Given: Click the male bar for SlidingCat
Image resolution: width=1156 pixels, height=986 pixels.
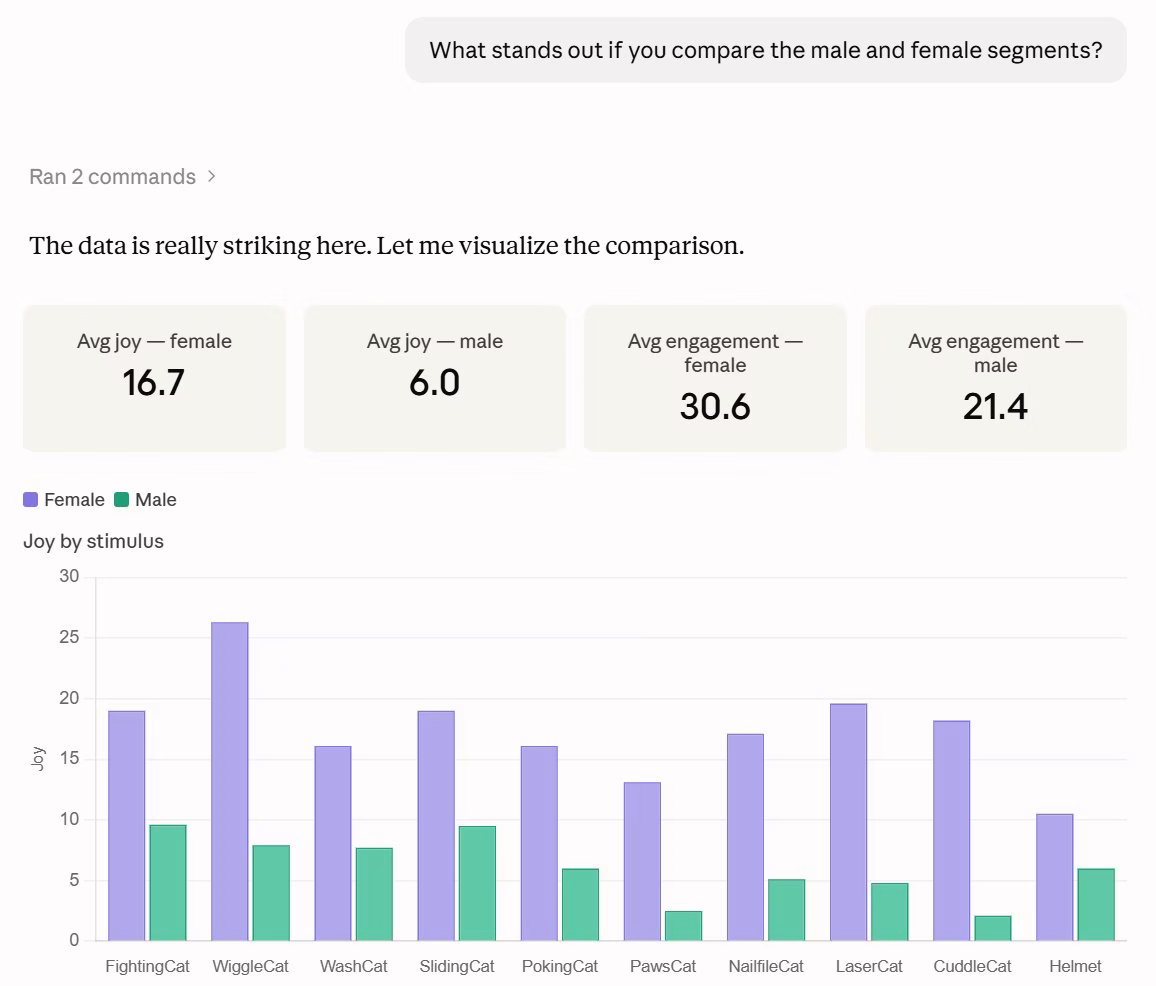Looking at the screenshot, I should point(478,883).
